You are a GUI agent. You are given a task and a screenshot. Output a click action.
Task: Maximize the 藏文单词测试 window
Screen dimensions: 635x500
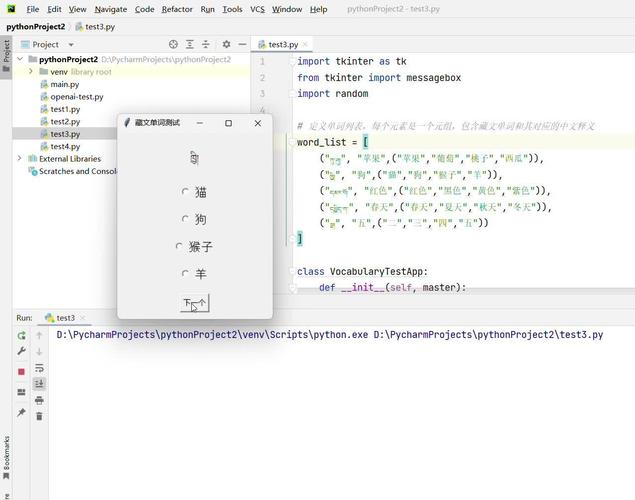[228, 123]
